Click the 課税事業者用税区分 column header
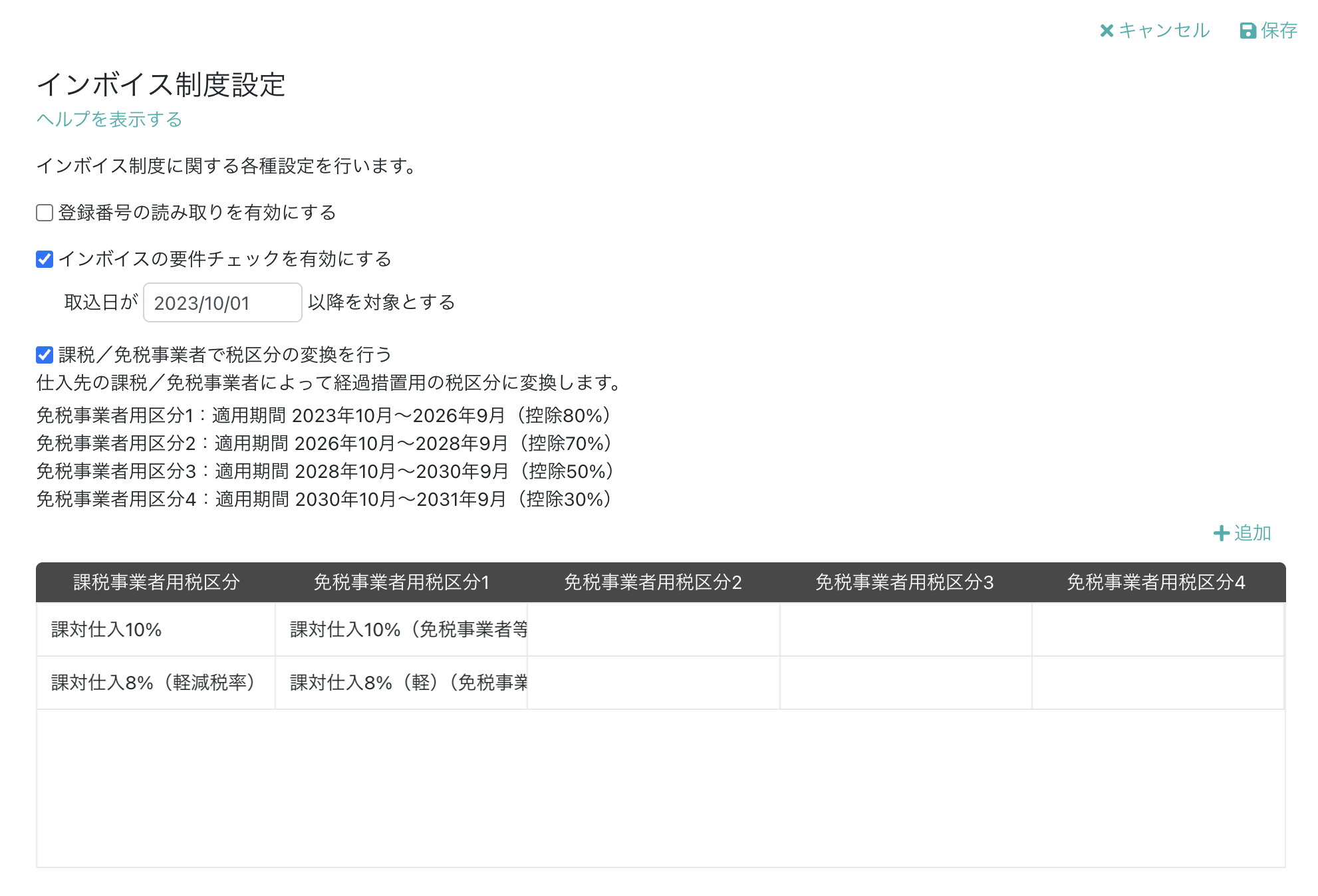Screen dimensions: 1318x896 [156, 582]
